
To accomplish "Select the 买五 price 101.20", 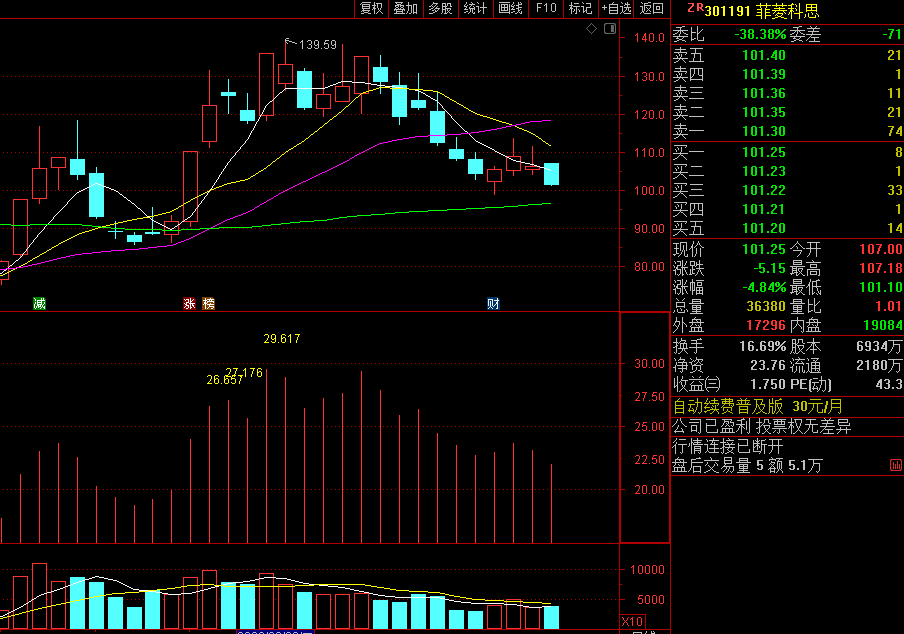I will coord(764,228).
